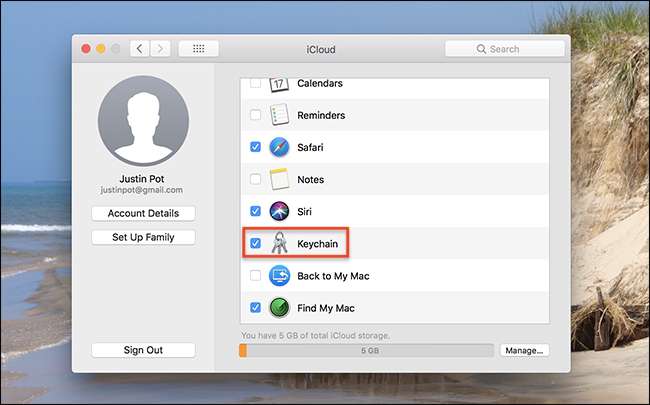Click the Keychain keys icon

(279, 243)
